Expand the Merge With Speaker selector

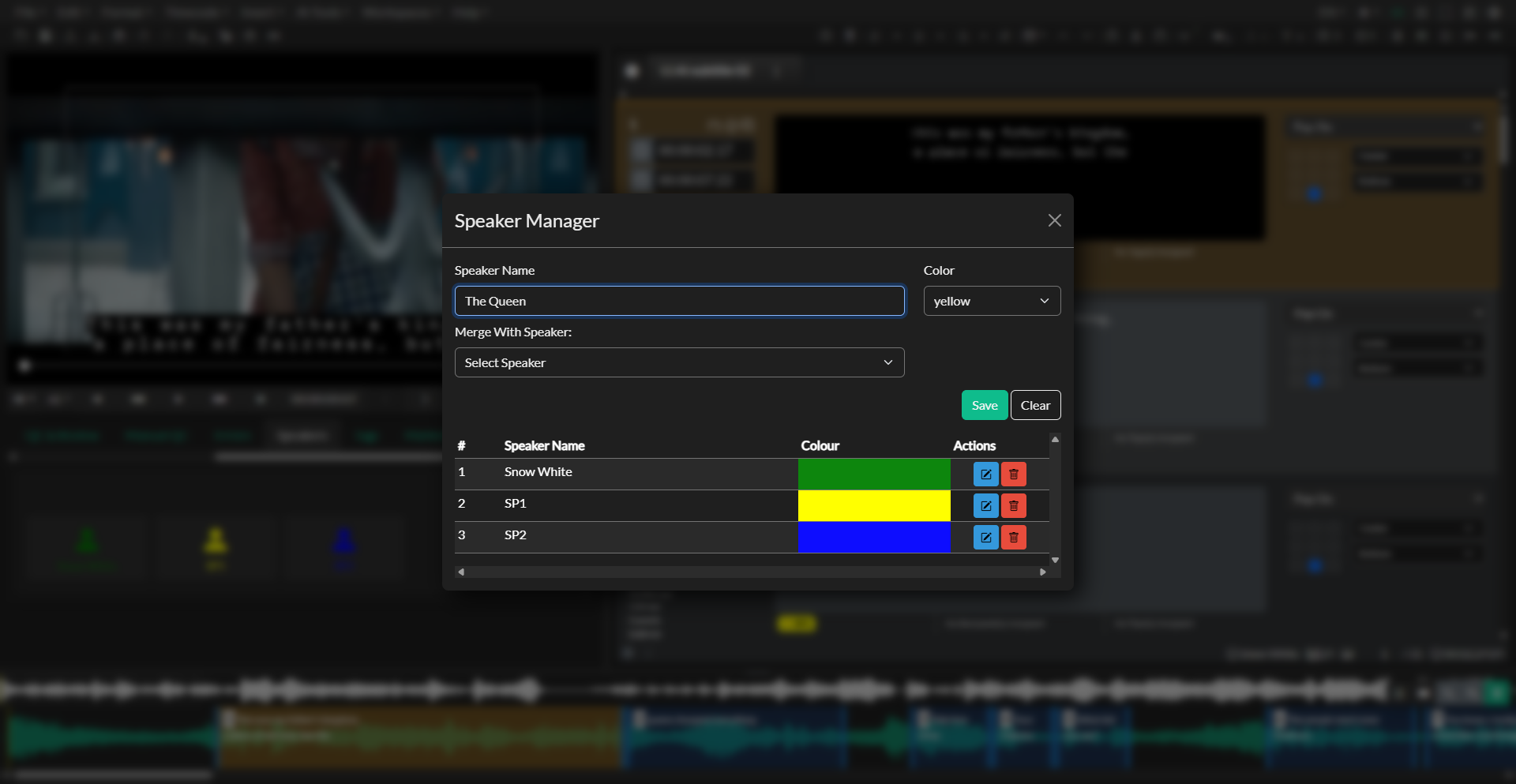(x=679, y=362)
